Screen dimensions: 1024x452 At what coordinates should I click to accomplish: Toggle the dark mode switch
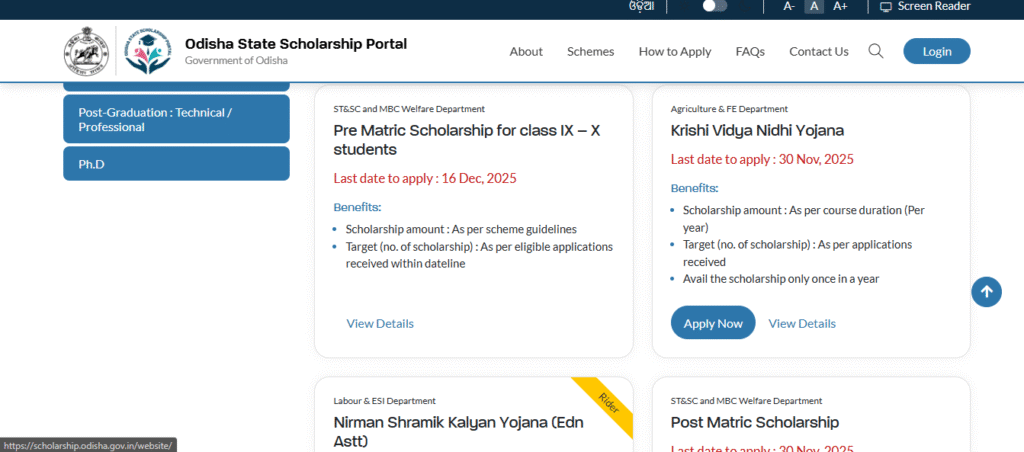point(714,6)
